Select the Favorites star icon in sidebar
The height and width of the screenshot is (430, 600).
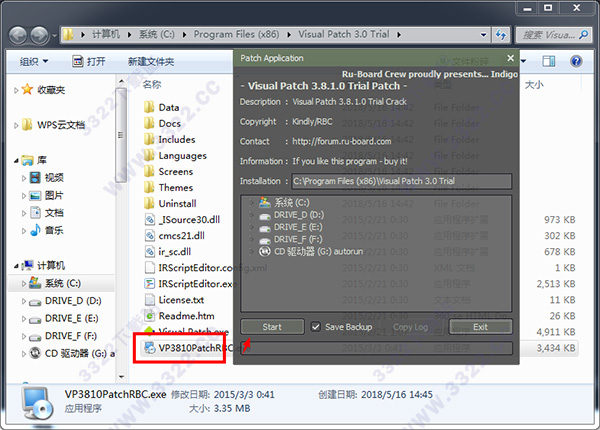click(27, 90)
